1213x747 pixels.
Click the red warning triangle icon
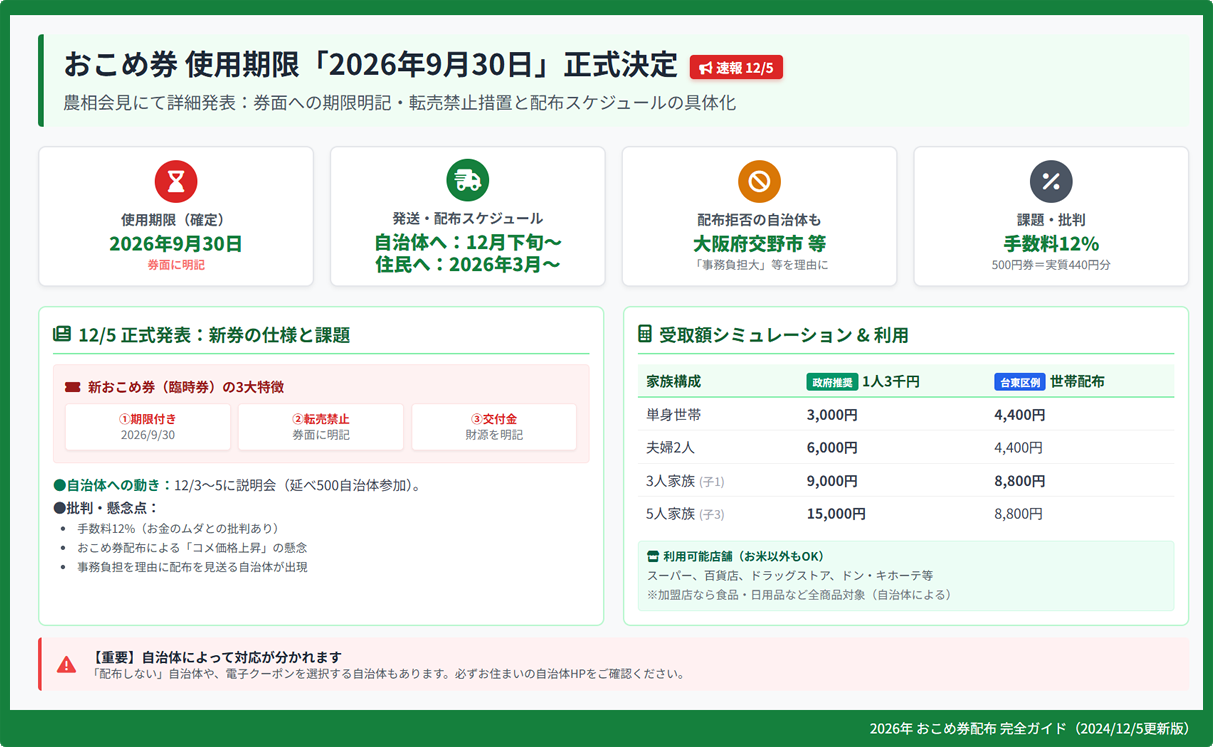coord(66,665)
